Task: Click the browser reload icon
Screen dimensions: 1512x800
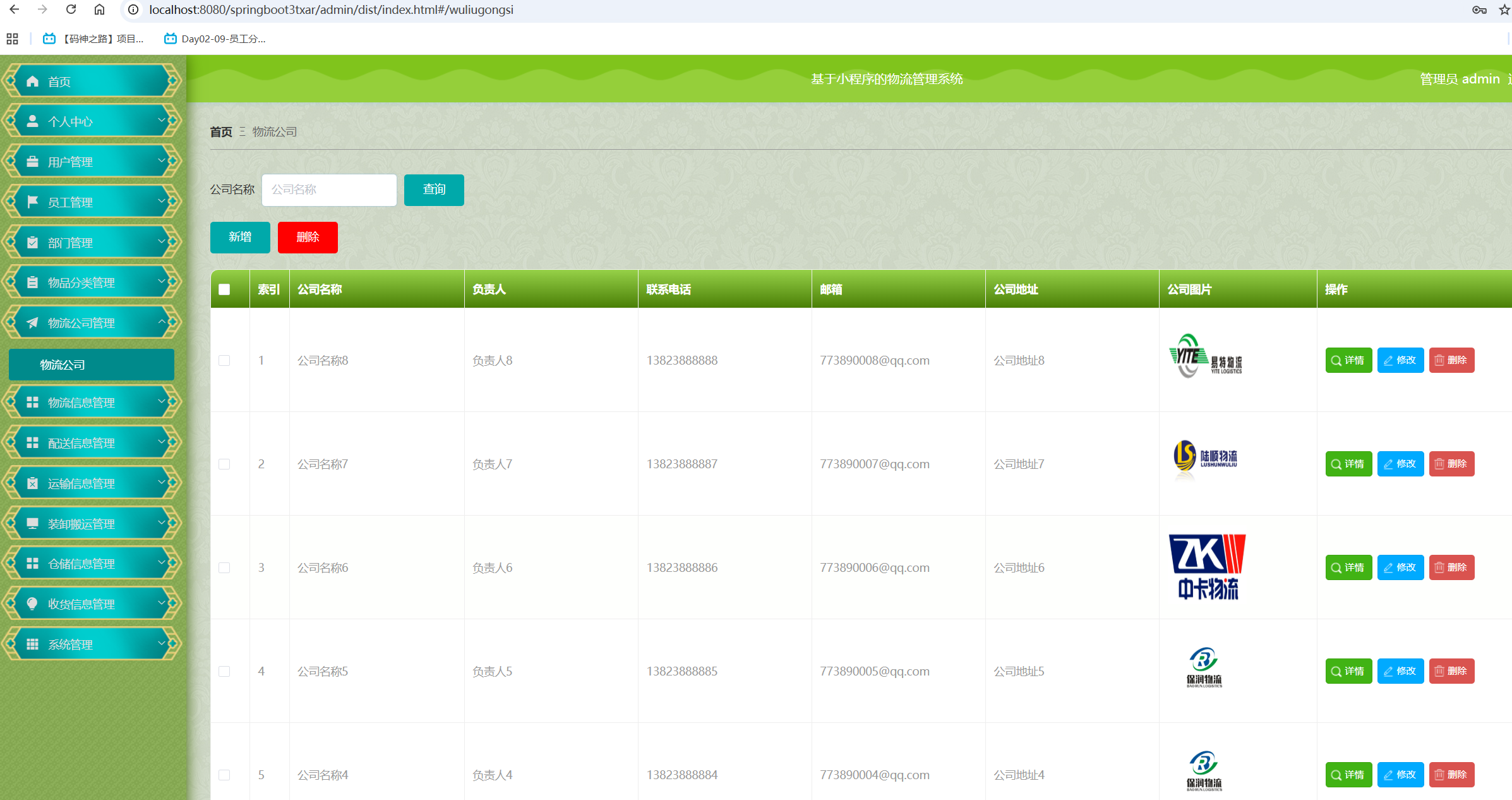Action: [71, 9]
